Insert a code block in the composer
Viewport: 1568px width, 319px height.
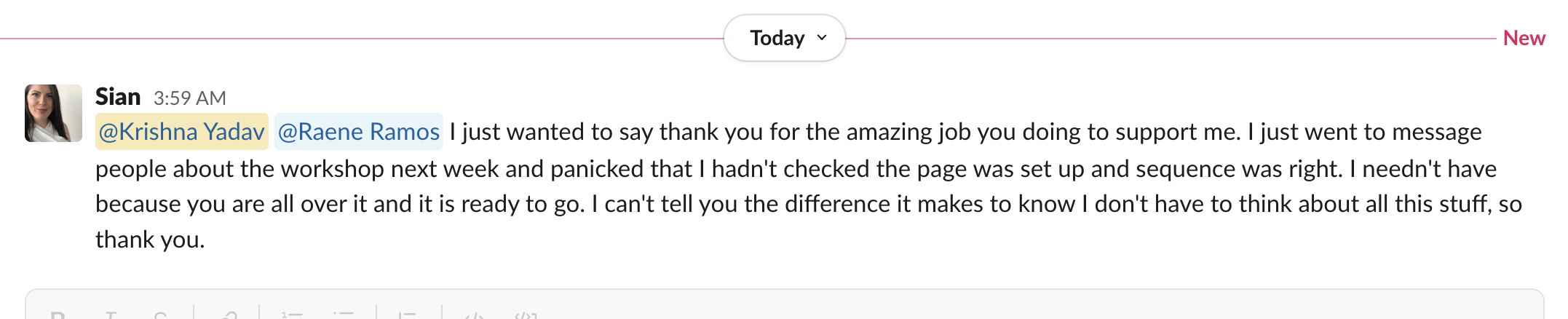[x=525, y=315]
